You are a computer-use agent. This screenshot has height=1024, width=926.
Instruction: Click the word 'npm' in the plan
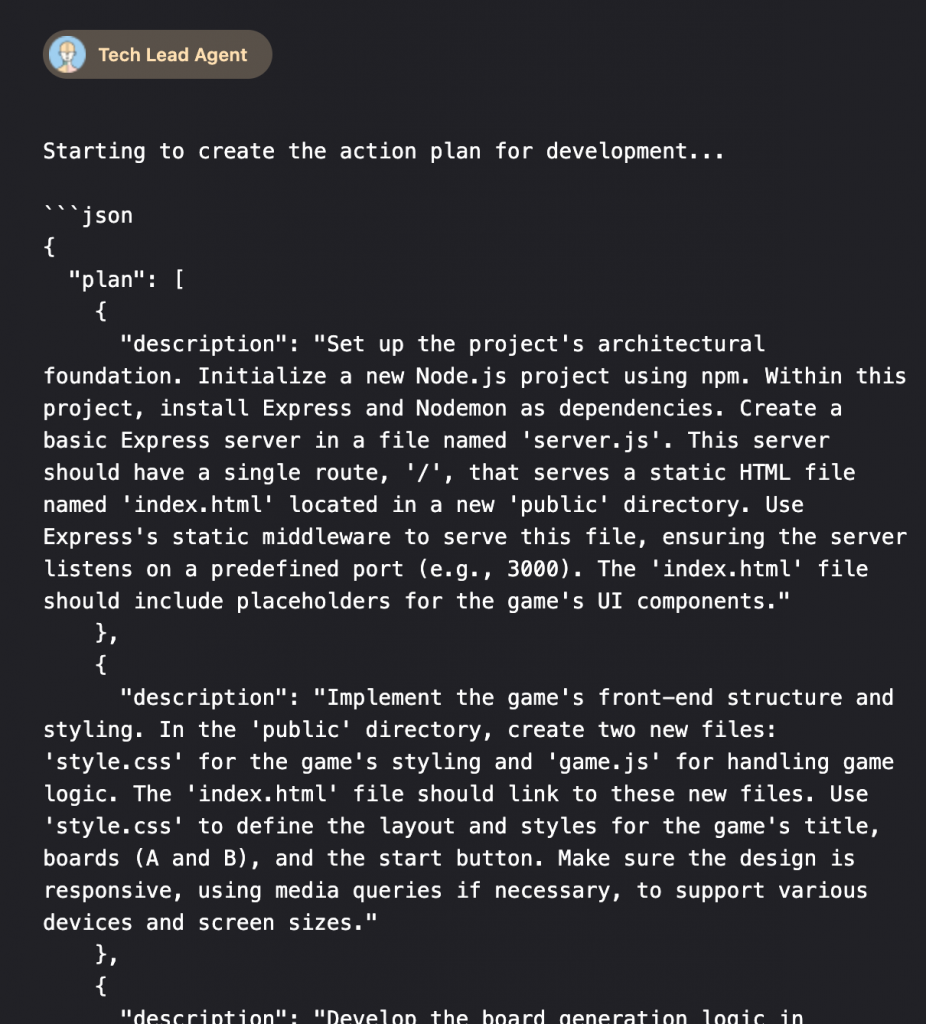click(x=720, y=376)
